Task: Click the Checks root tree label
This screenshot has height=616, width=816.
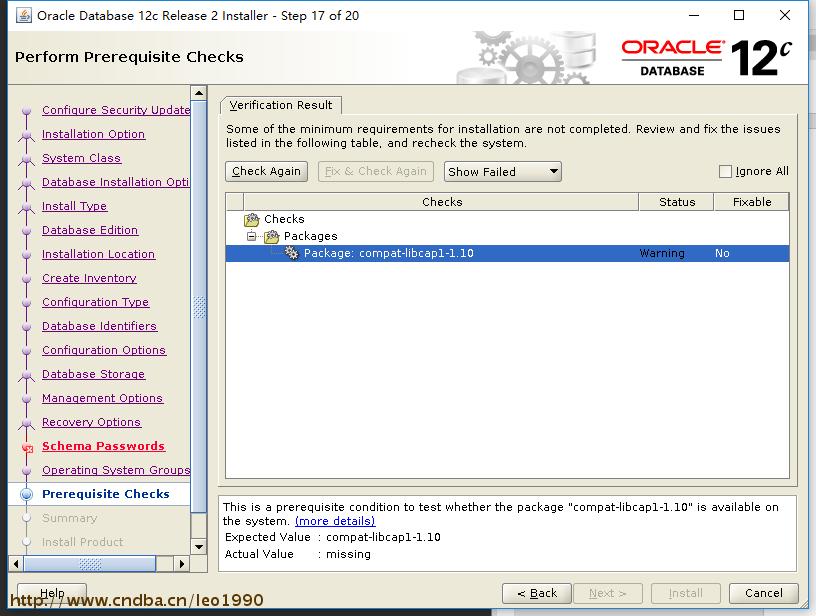Action: (284, 219)
